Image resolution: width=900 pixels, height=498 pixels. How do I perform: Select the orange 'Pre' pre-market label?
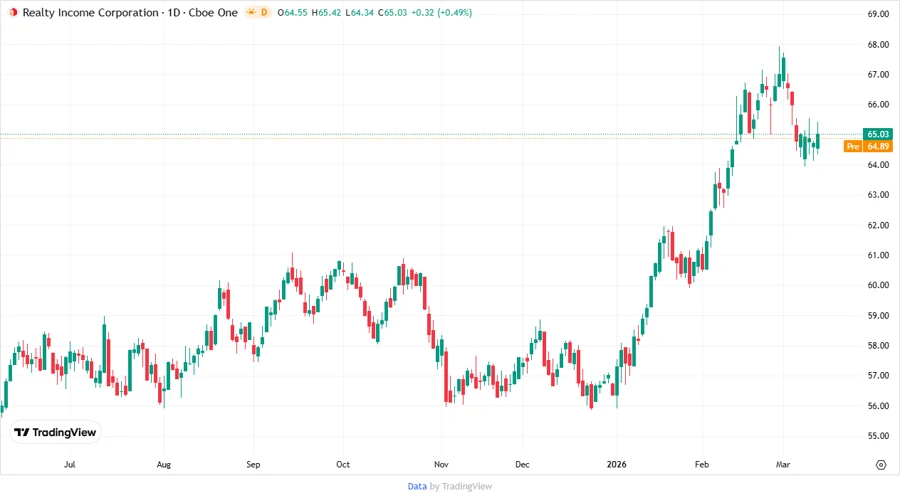click(x=853, y=146)
